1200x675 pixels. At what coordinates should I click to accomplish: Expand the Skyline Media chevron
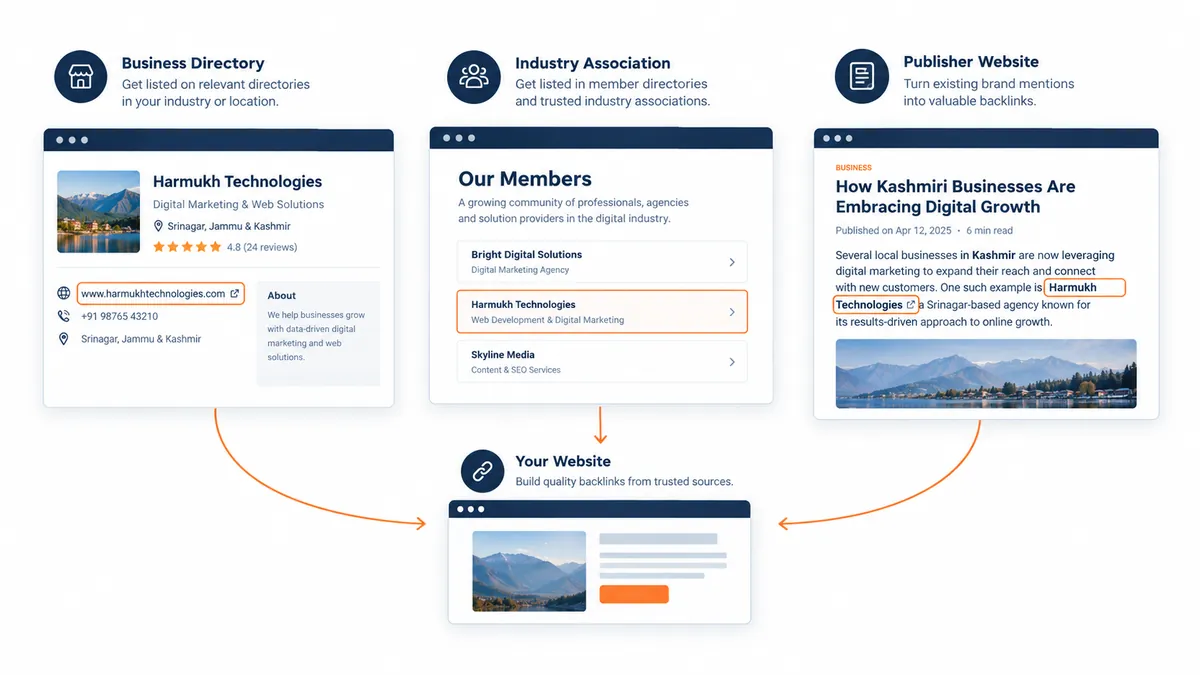732,362
